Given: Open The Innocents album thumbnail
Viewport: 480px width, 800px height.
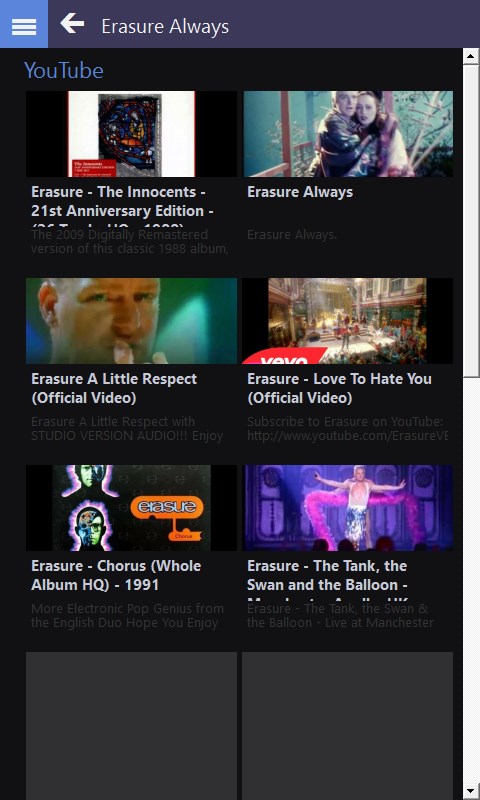Looking at the screenshot, I should point(131,134).
